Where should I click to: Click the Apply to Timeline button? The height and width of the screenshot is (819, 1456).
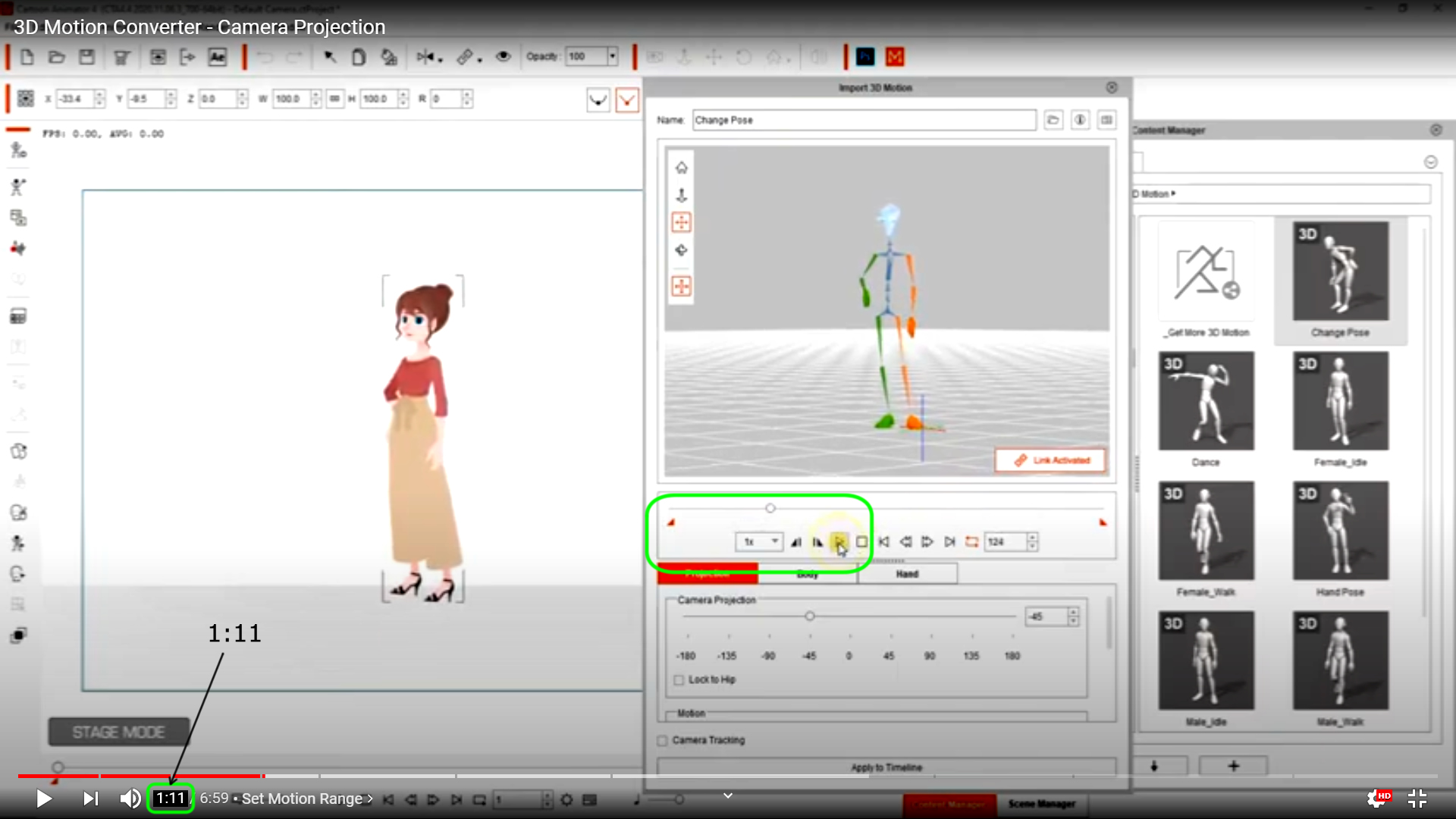pos(886,767)
